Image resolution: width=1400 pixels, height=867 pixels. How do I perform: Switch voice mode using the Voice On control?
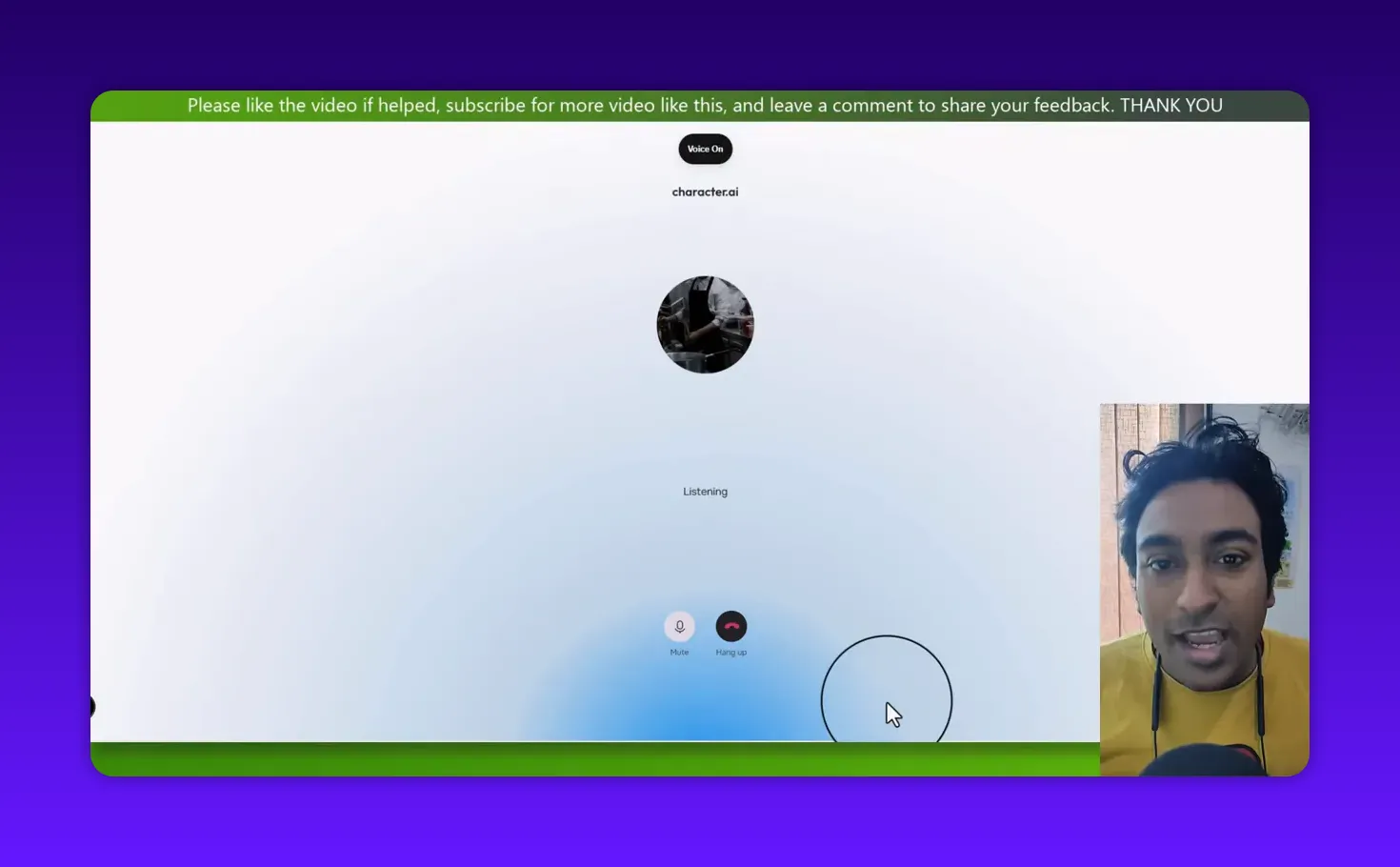coord(705,149)
